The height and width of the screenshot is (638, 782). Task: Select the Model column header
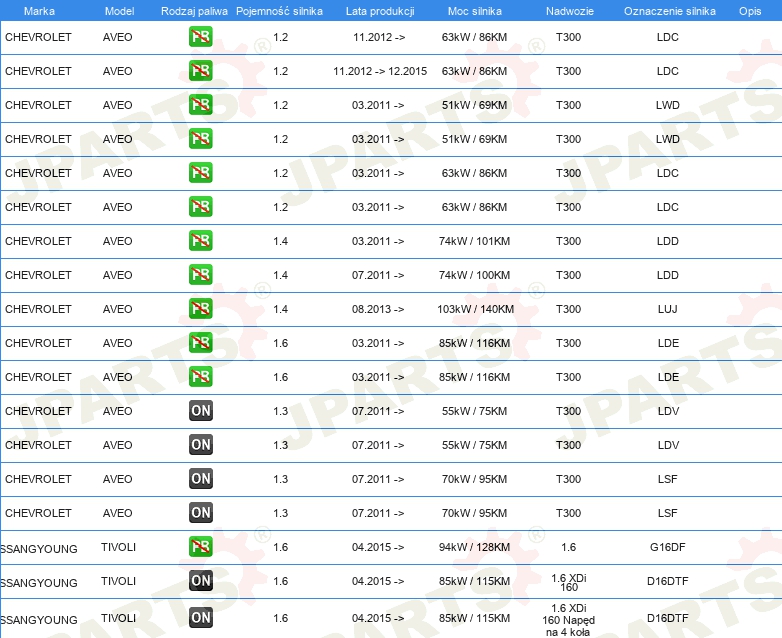pyautogui.click(x=119, y=11)
